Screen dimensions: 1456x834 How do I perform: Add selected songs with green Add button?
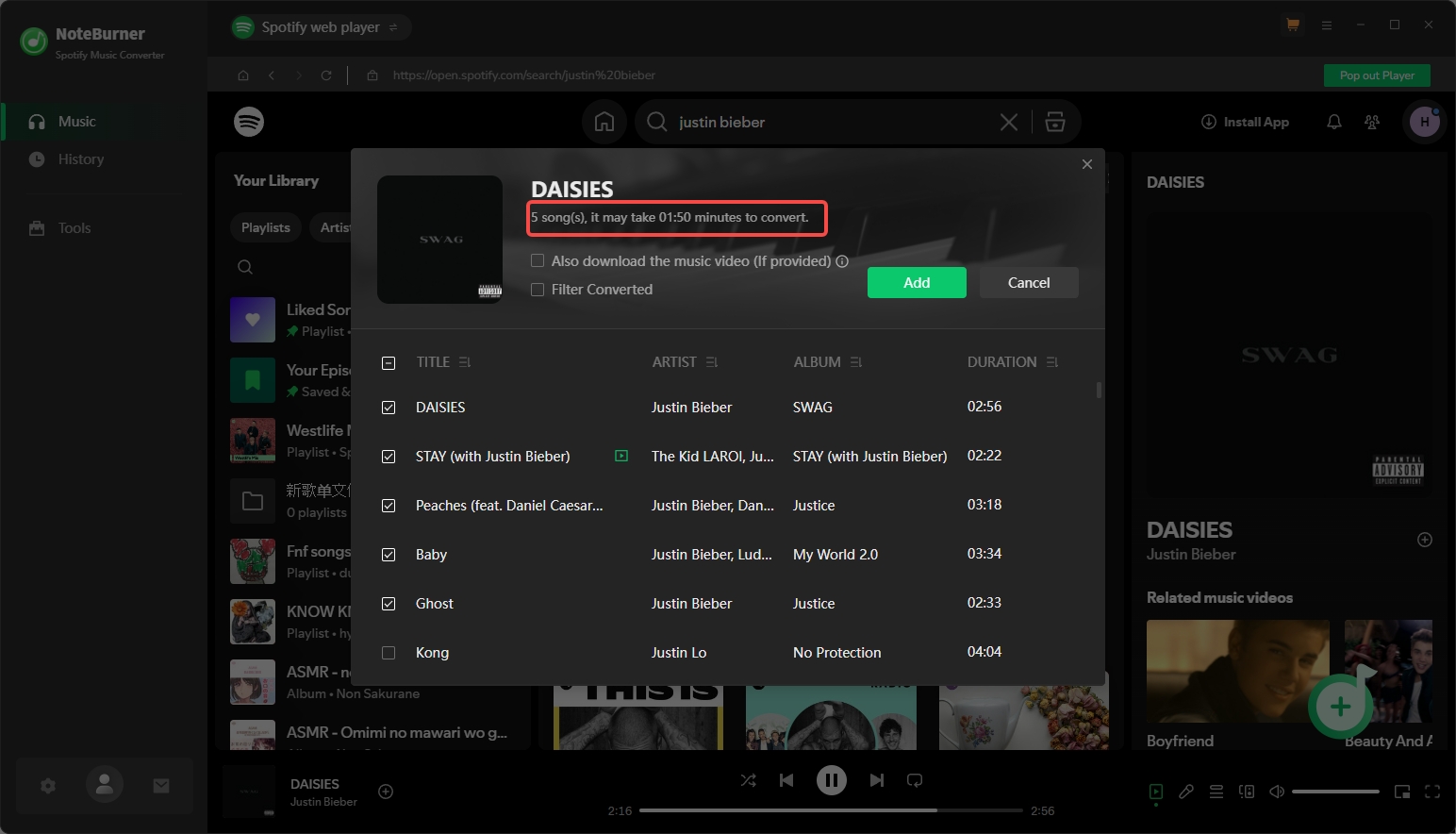[x=917, y=283]
